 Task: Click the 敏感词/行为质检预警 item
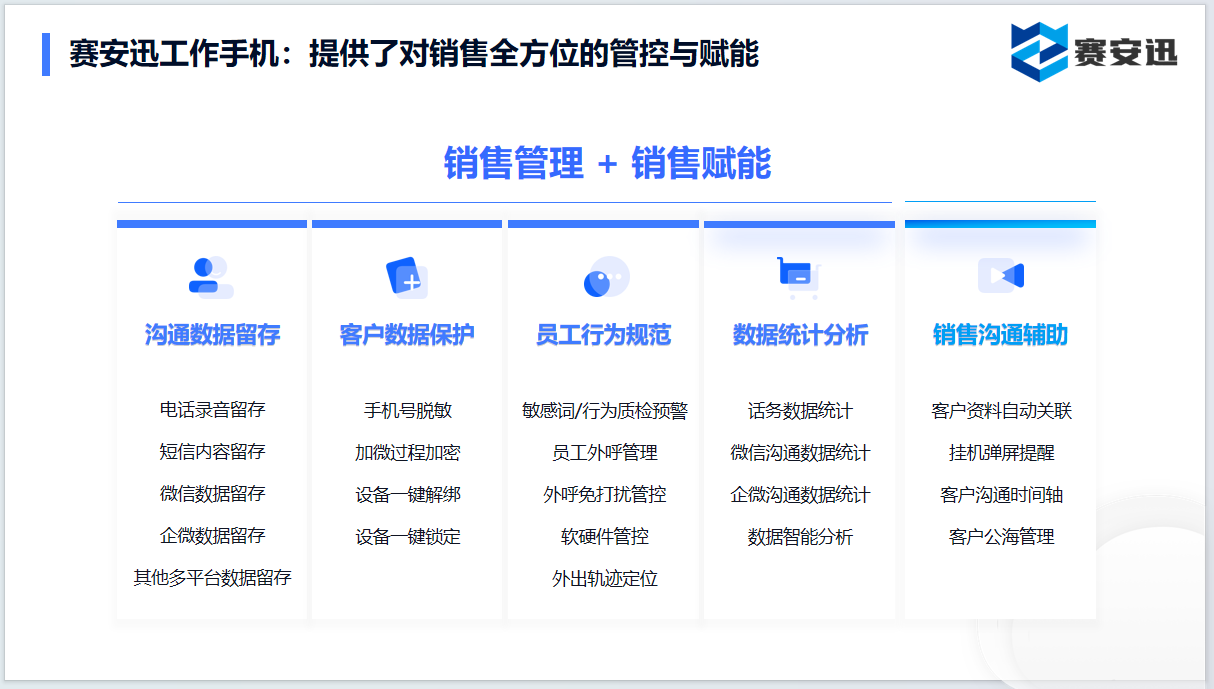(x=604, y=411)
